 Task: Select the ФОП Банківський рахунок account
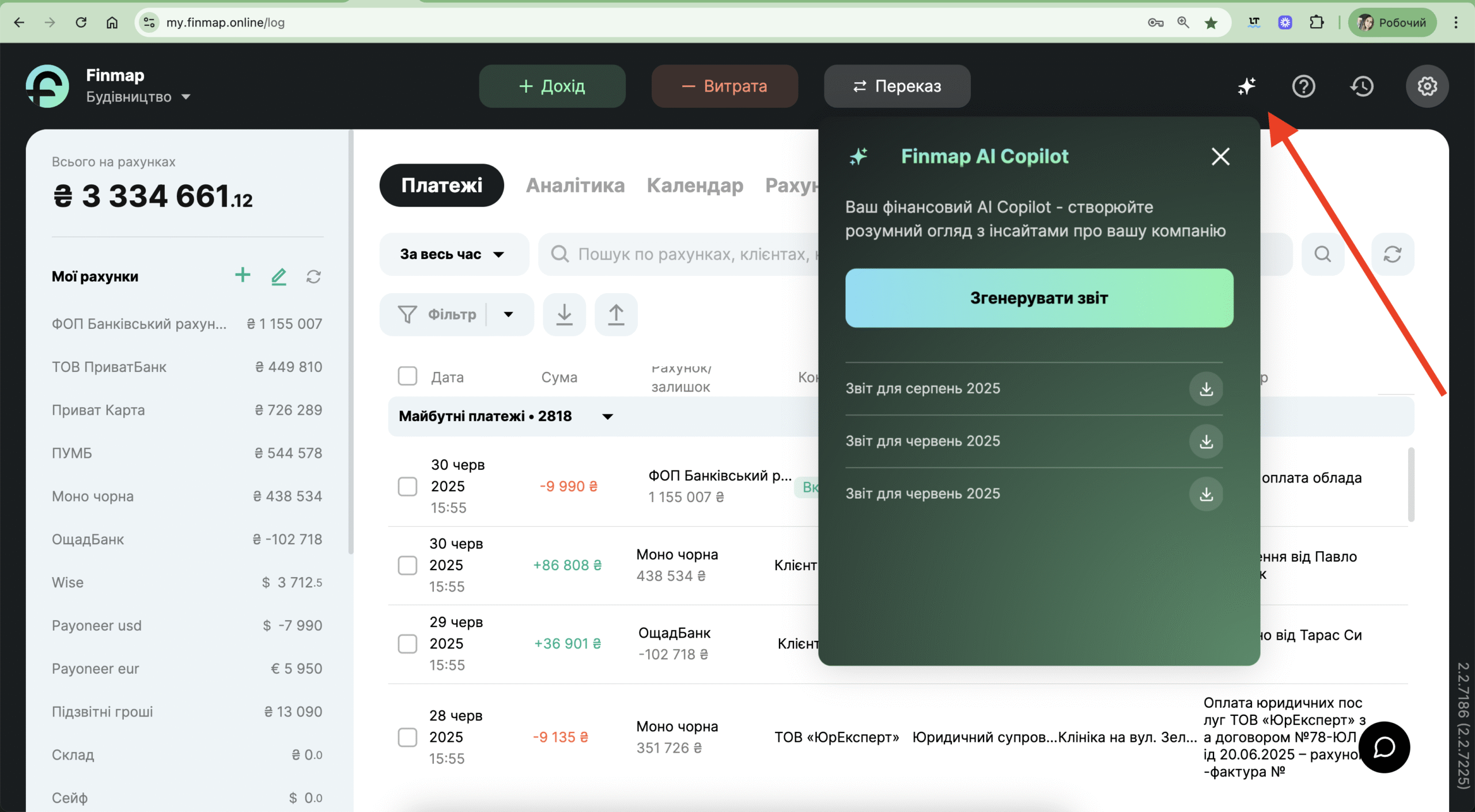click(x=187, y=324)
